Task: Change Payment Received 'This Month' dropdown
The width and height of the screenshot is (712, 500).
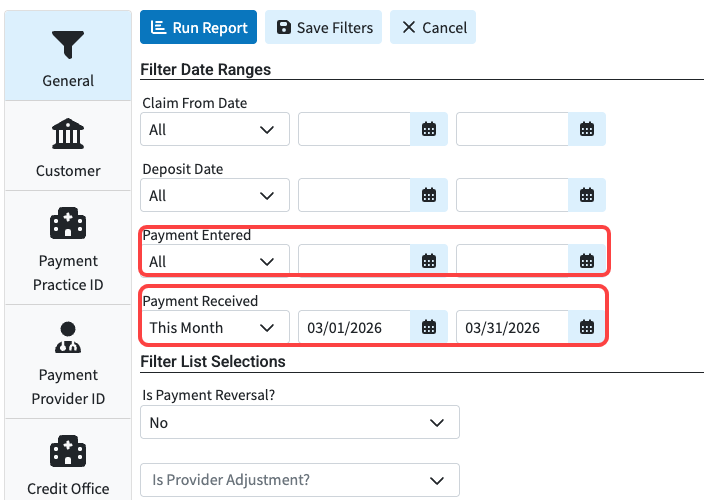Action: pos(215,327)
